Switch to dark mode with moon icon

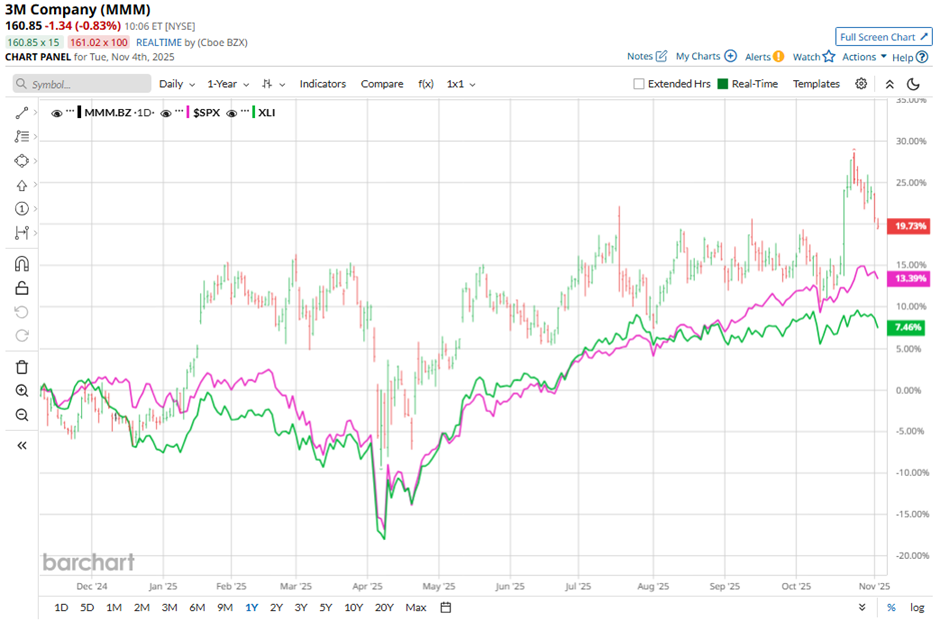click(913, 84)
